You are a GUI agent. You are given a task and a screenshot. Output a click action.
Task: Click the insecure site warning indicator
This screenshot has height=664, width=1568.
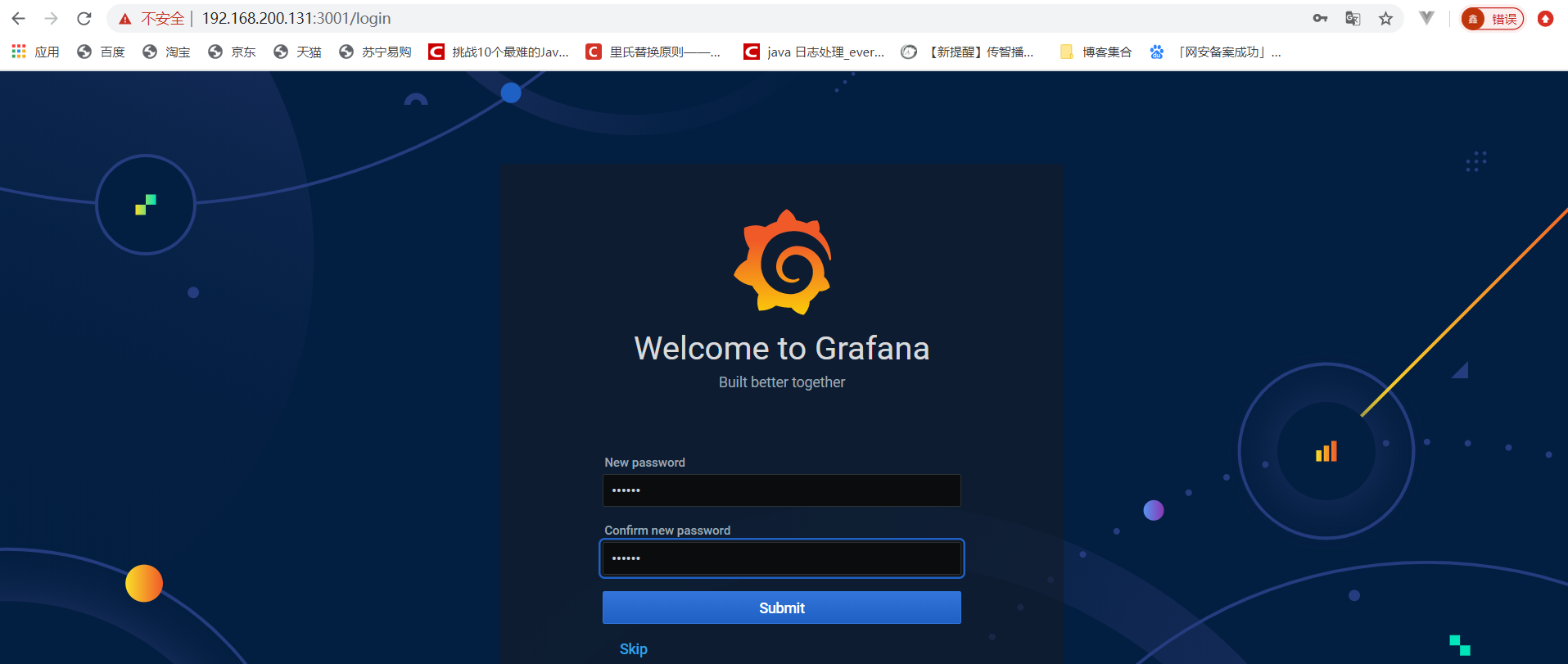153,18
